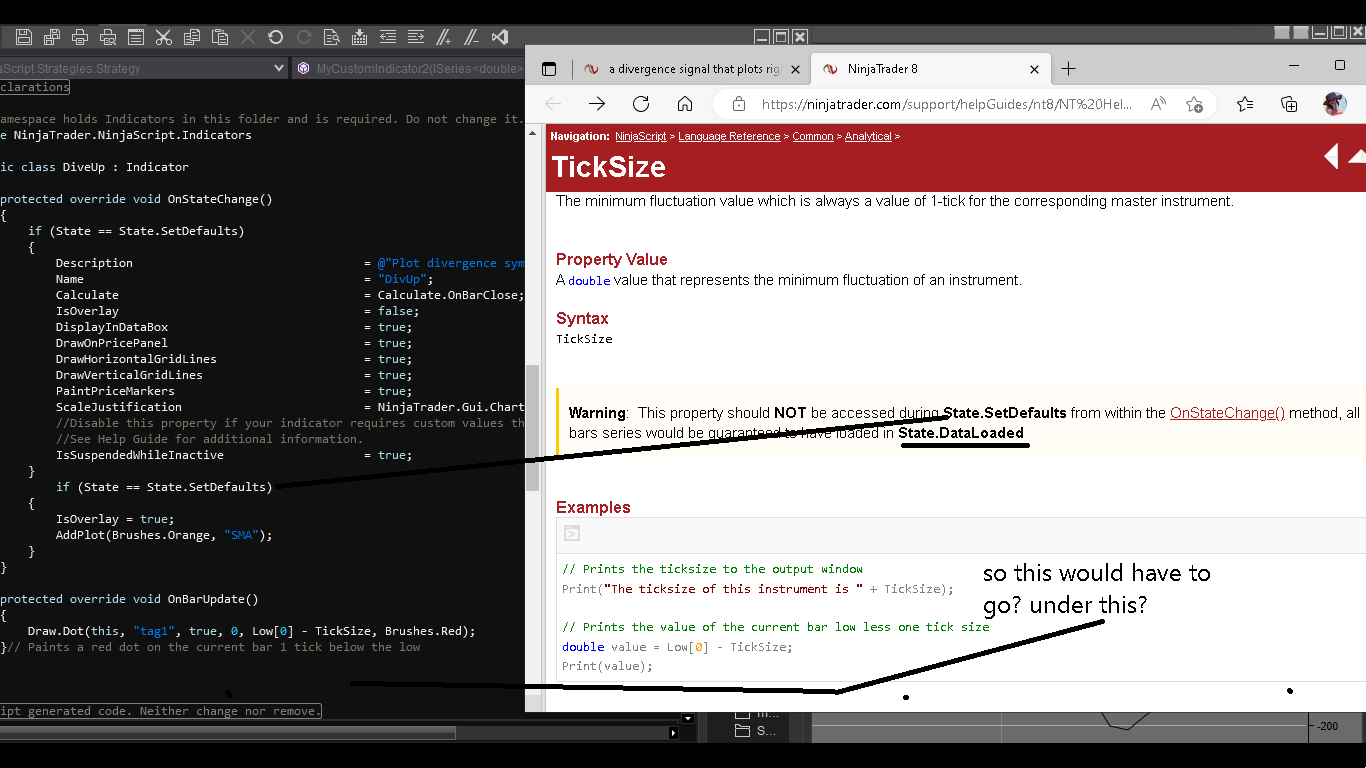The image size is (1366, 768).
Task: Close the NinjaTrader 8 browser tab
Action: (x=1035, y=69)
